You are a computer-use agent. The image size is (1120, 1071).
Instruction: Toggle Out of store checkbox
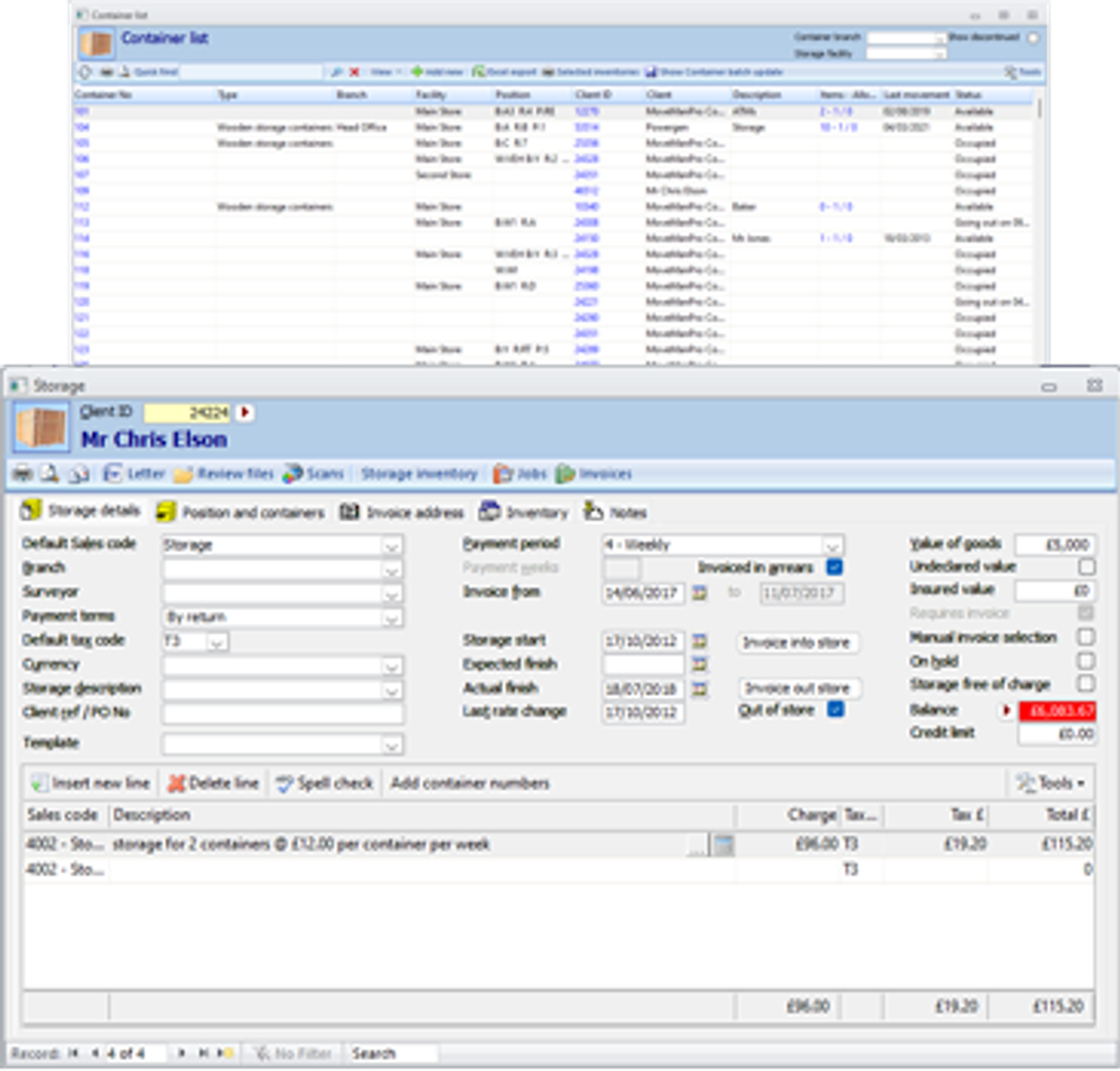(835, 710)
